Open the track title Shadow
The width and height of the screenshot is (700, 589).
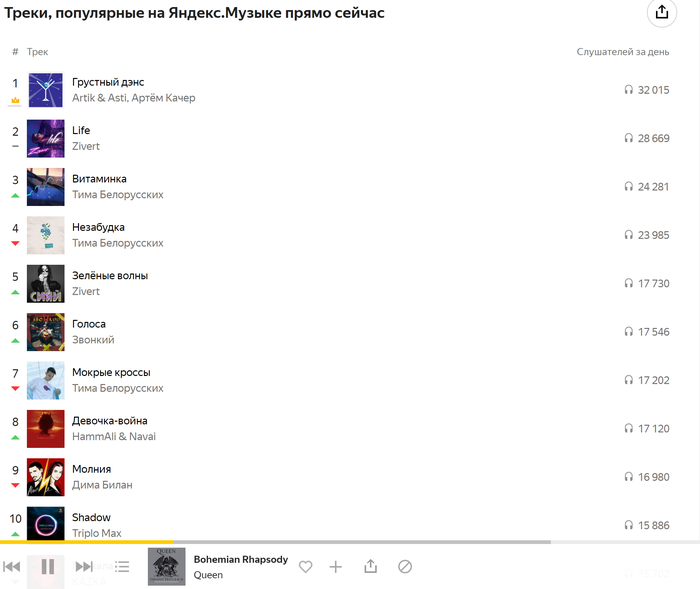pos(92,518)
